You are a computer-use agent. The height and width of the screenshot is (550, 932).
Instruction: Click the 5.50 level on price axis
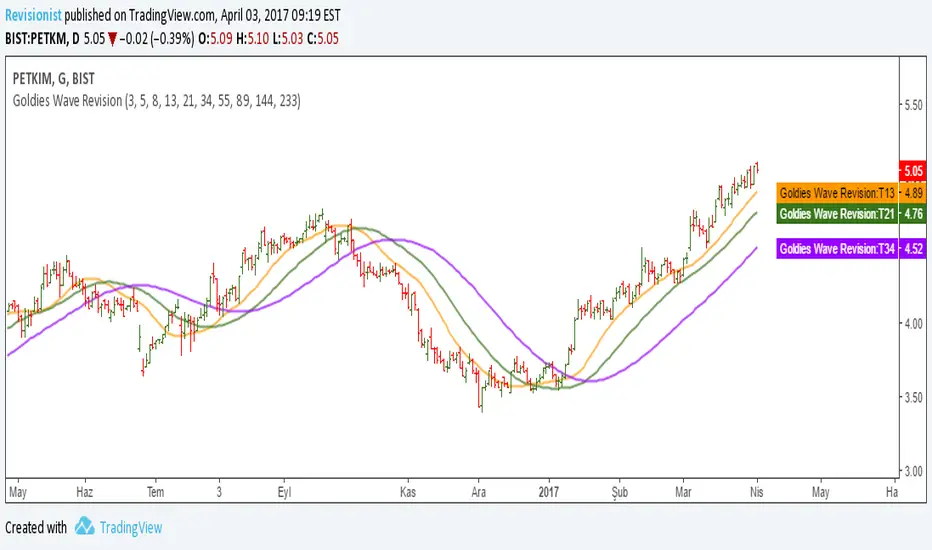pos(915,105)
